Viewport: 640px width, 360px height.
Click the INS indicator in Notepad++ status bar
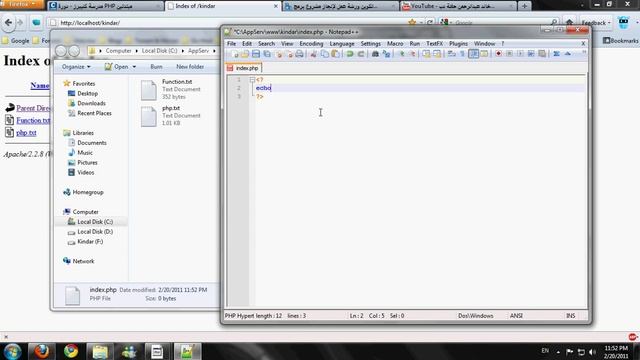571,316
